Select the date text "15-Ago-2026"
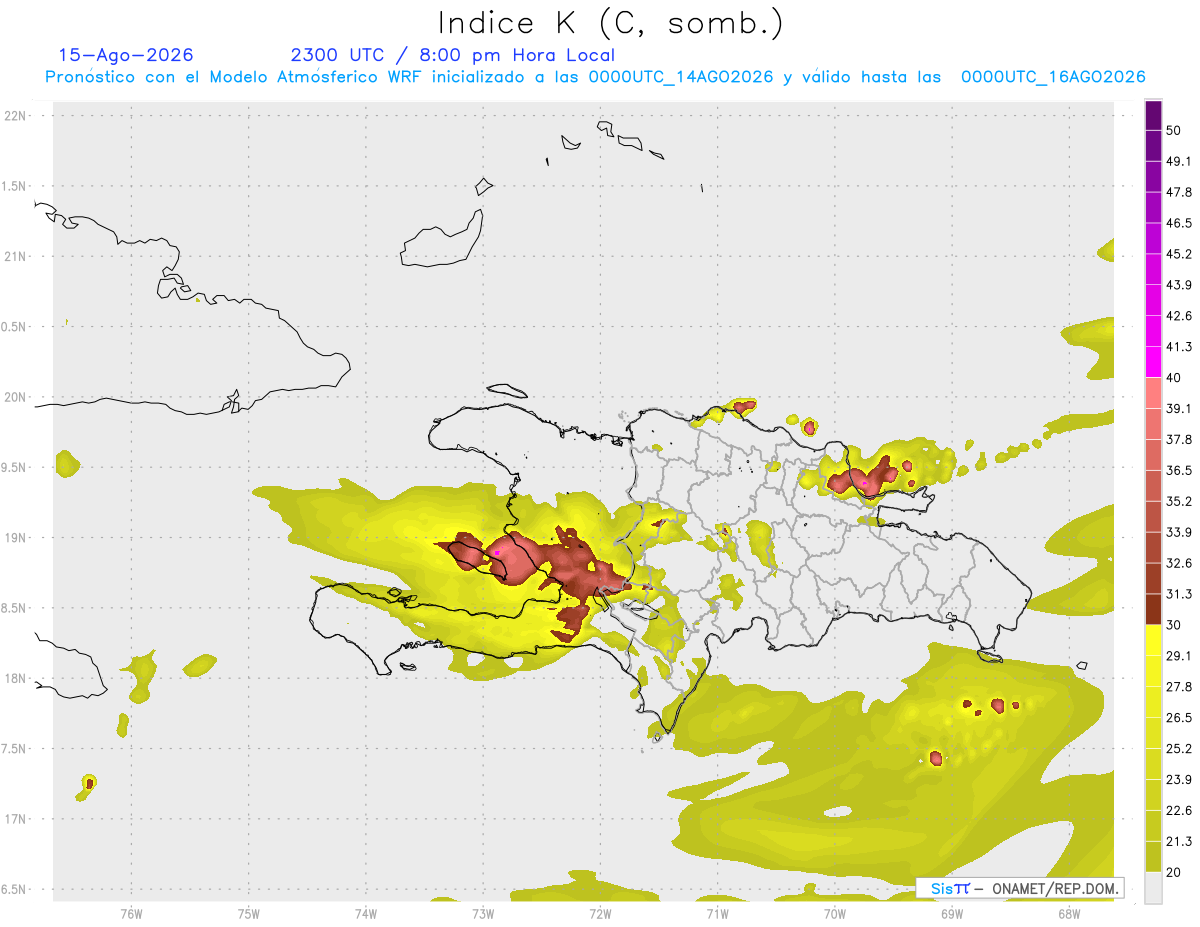The width and height of the screenshot is (1200, 927). (x=126, y=55)
